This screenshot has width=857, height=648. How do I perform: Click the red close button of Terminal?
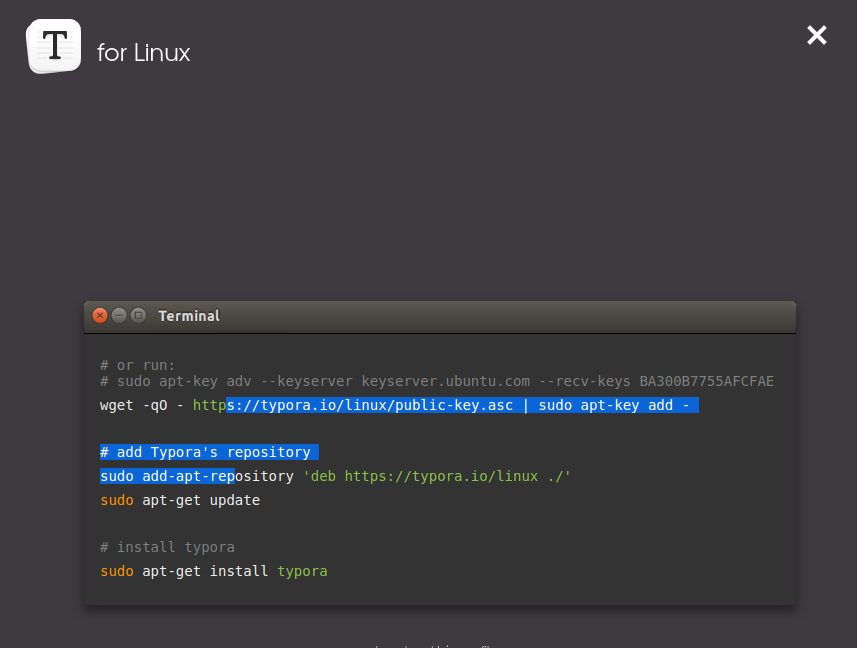click(x=100, y=315)
